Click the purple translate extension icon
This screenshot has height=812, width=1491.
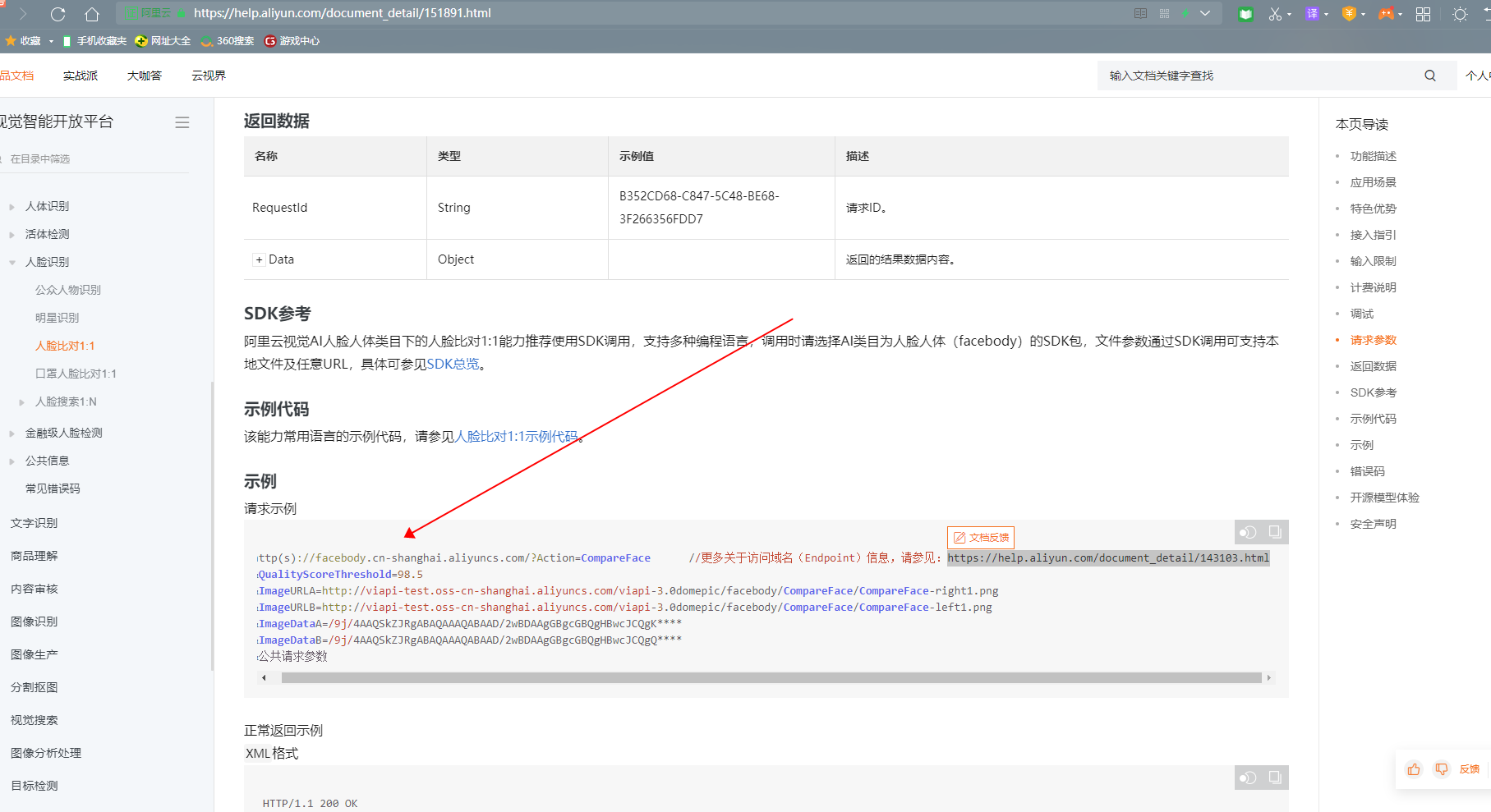point(1312,14)
